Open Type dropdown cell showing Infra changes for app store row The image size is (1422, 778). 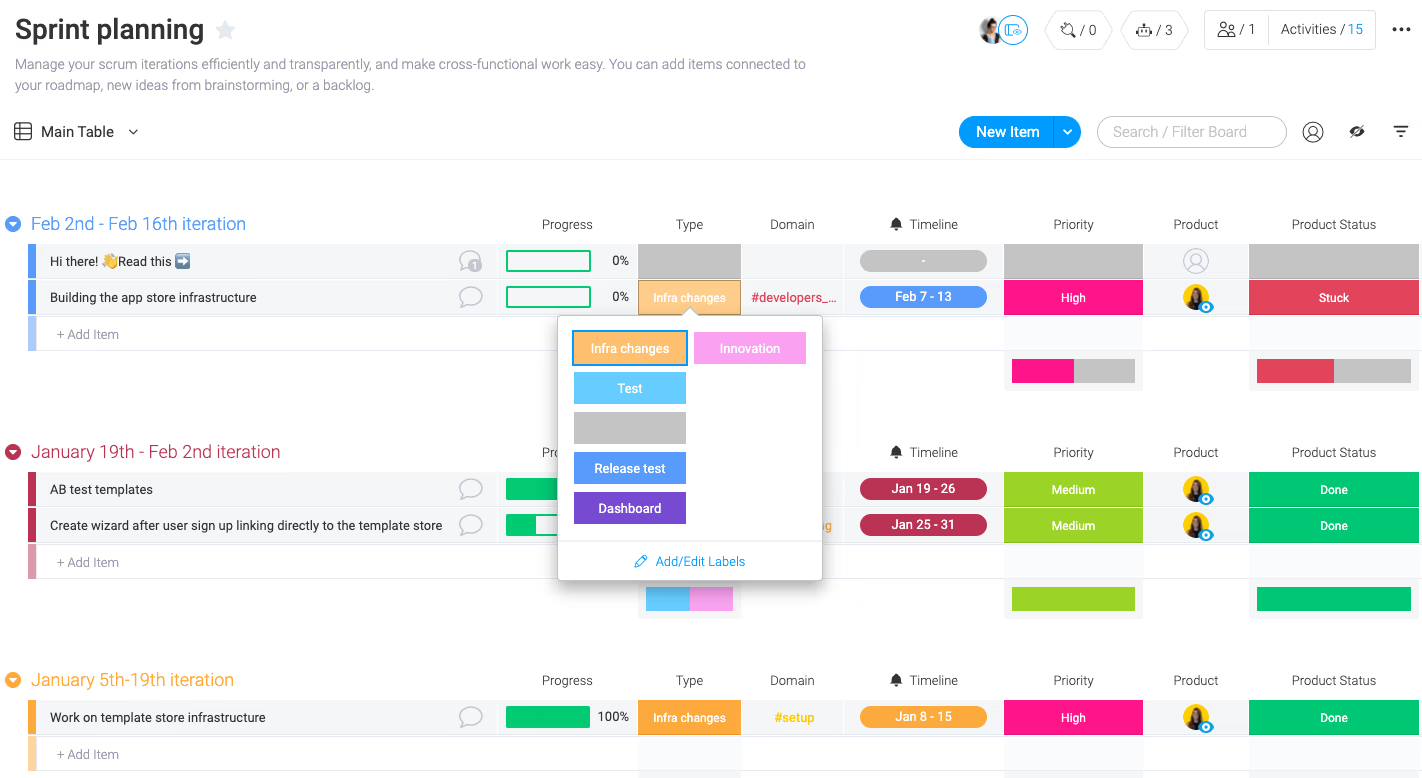pos(689,298)
